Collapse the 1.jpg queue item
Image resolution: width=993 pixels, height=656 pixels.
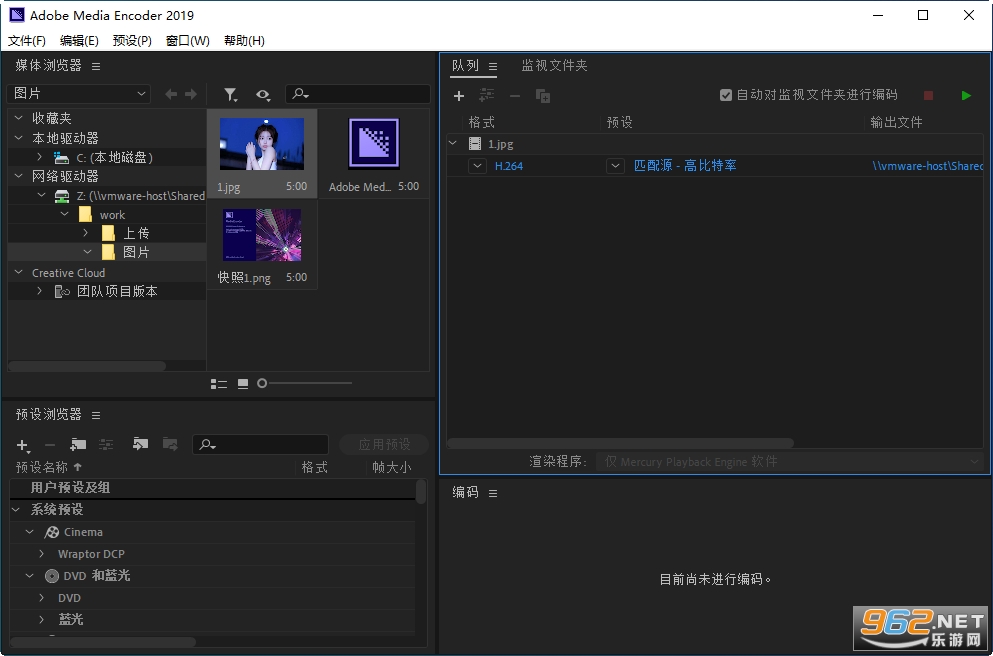[453, 143]
